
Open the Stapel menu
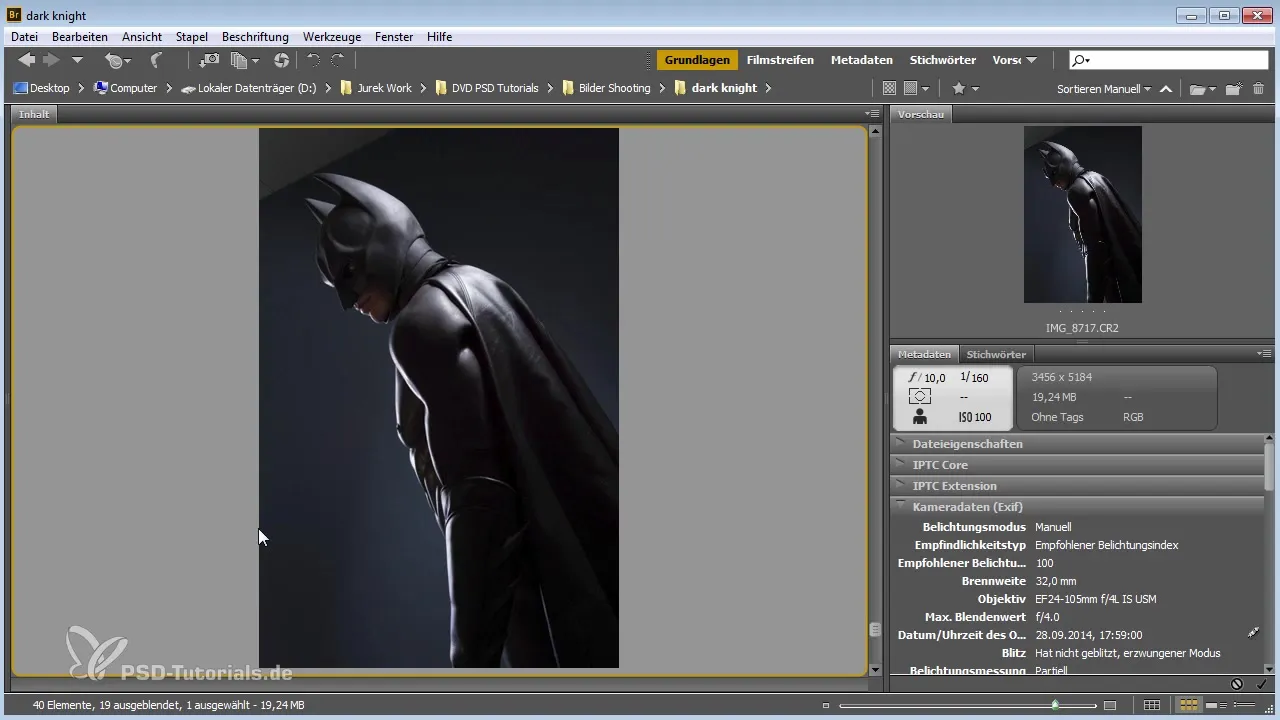pyautogui.click(x=192, y=37)
